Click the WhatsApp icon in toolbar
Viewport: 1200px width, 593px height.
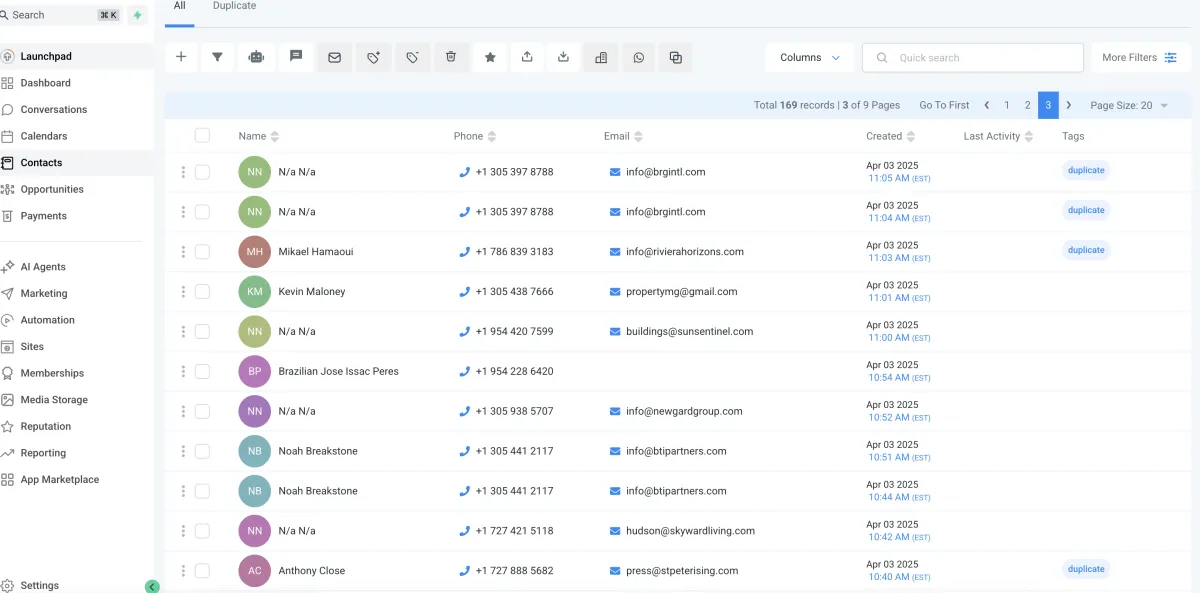[639, 57]
